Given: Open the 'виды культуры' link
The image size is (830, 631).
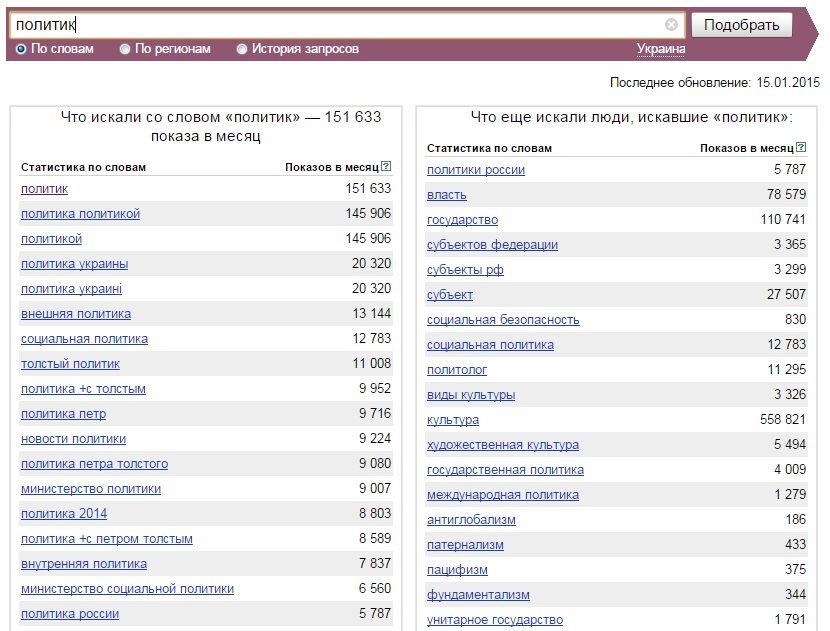Looking at the screenshot, I should coord(471,395).
